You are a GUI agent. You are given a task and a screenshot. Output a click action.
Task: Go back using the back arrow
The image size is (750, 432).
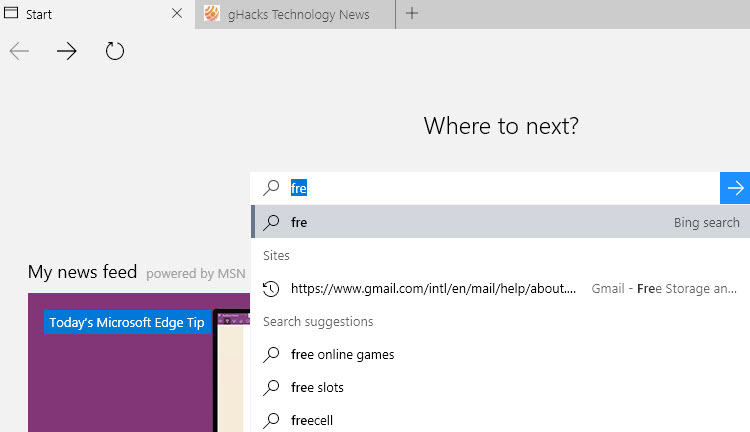(x=19, y=51)
